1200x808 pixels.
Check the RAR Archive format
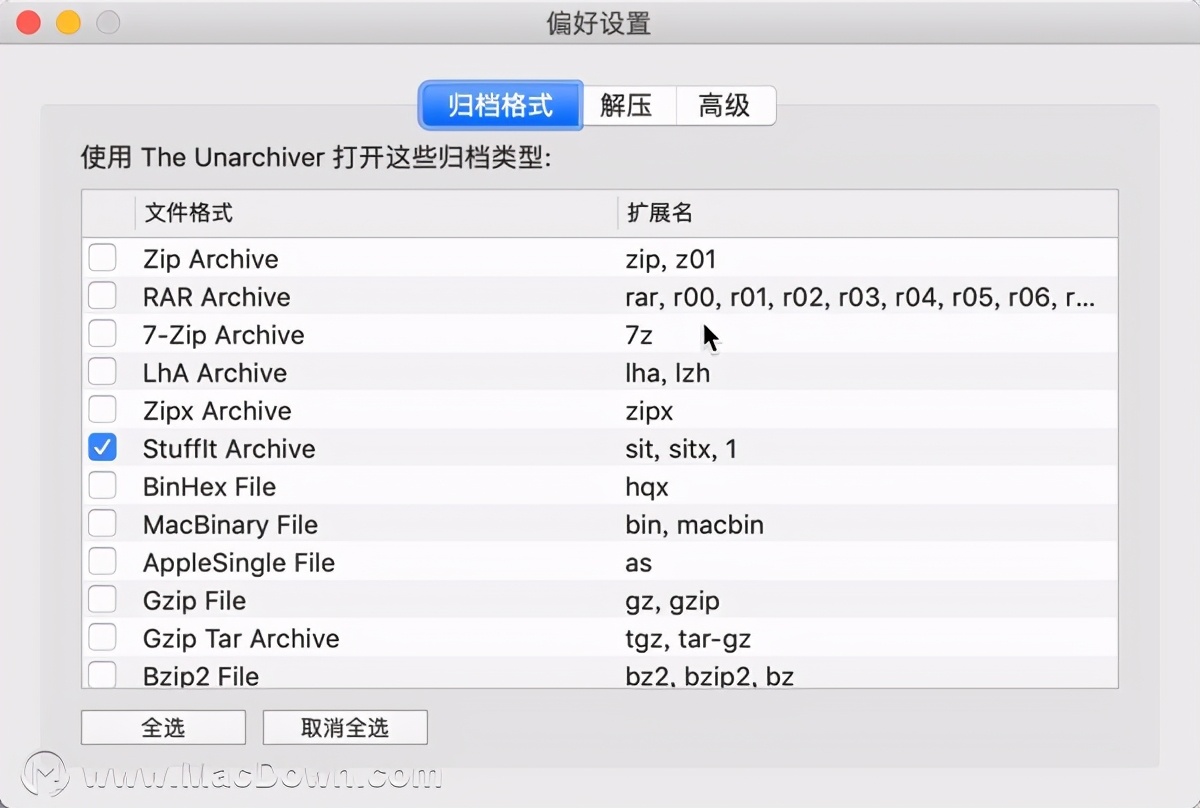(102, 295)
